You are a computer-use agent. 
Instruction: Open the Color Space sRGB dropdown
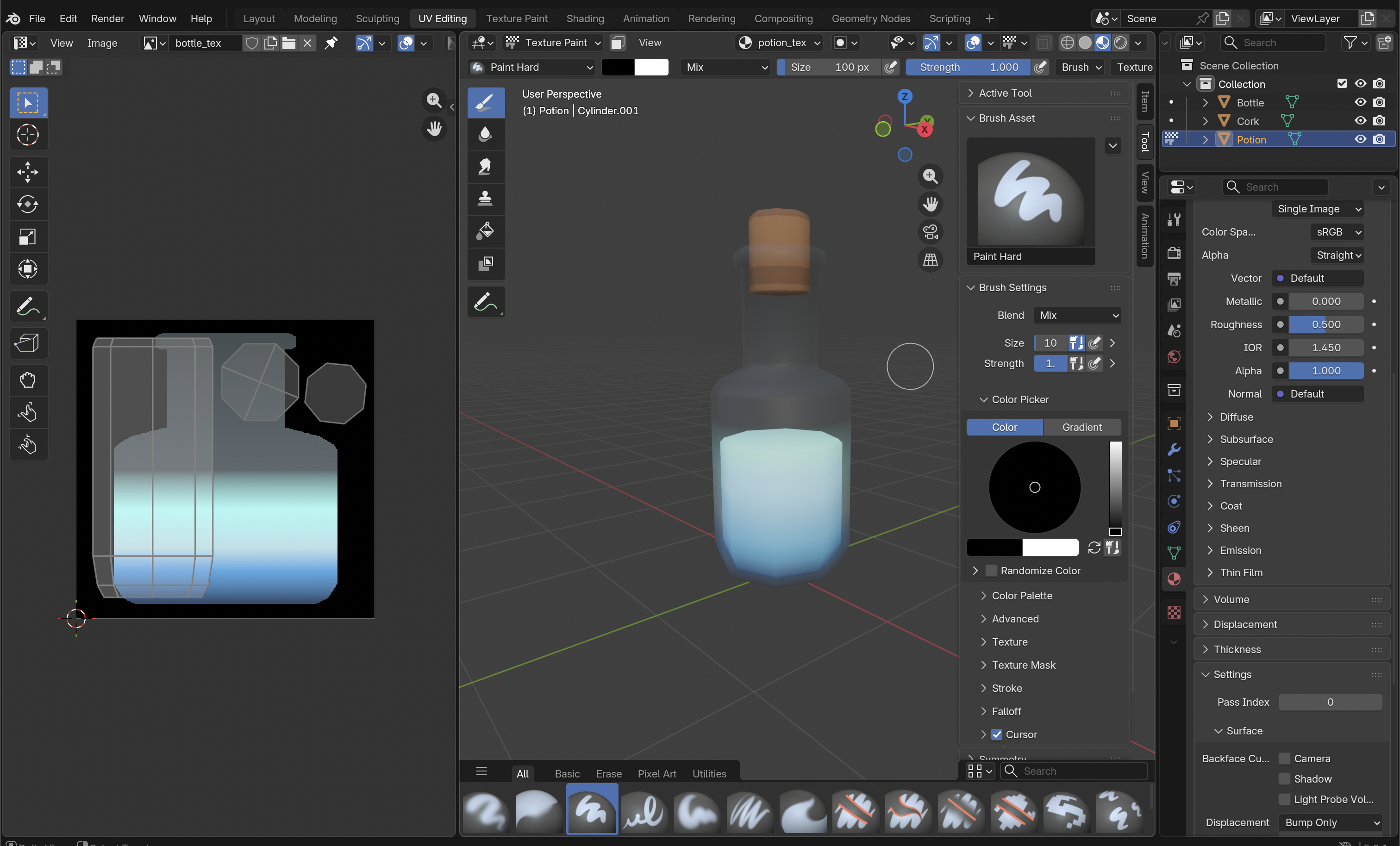point(1337,232)
